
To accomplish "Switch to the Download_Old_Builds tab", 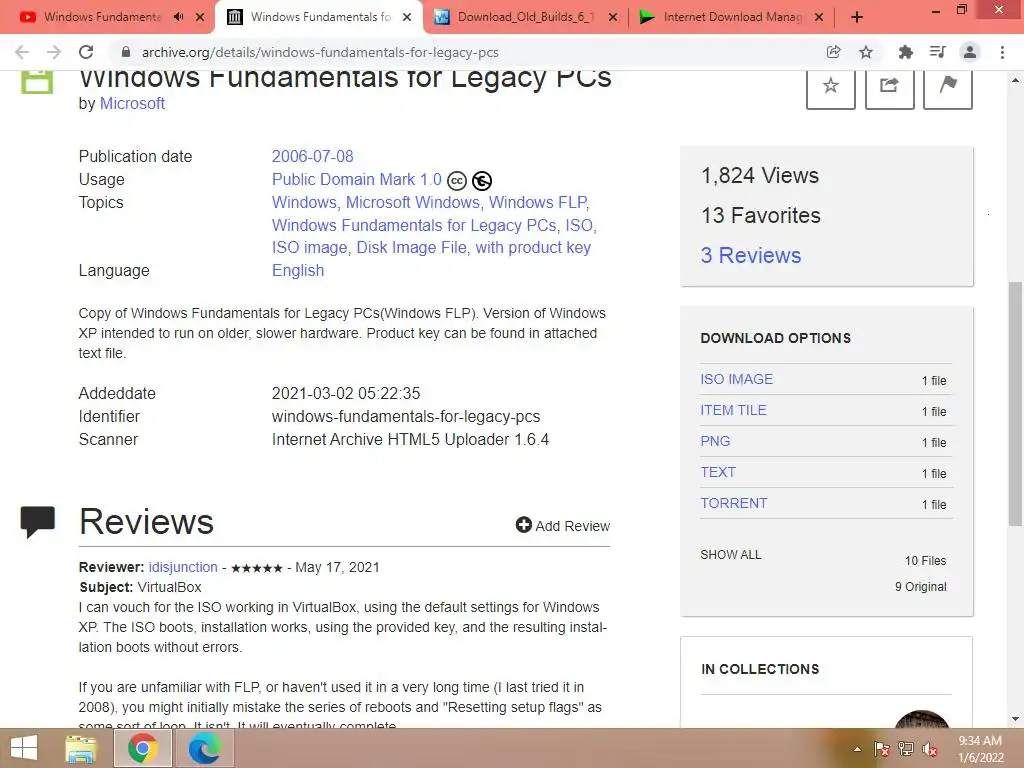I will pyautogui.click(x=526, y=17).
